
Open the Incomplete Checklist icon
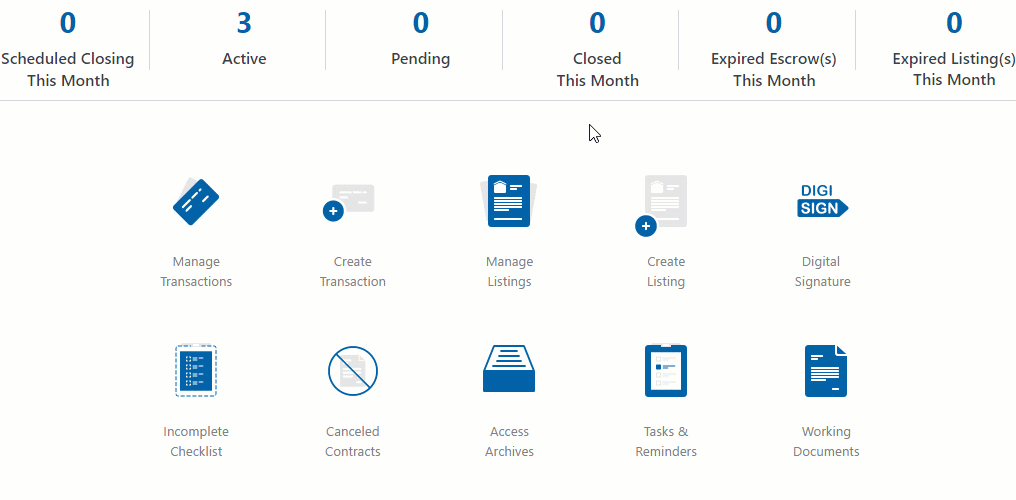click(196, 370)
